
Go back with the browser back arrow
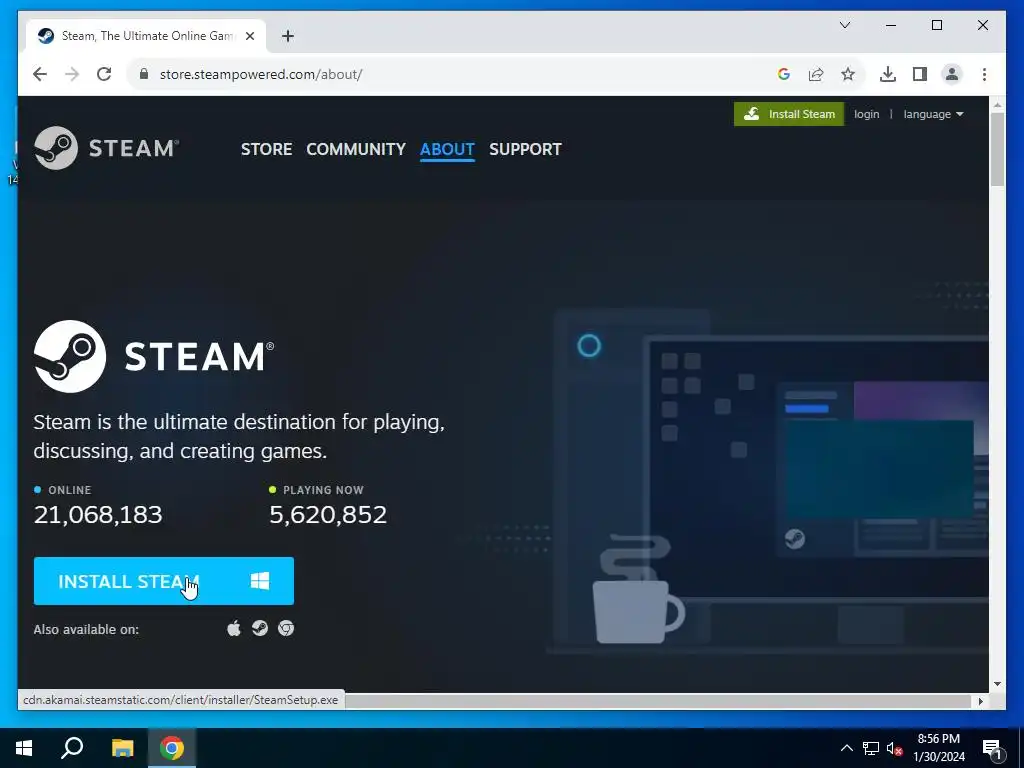[40, 74]
